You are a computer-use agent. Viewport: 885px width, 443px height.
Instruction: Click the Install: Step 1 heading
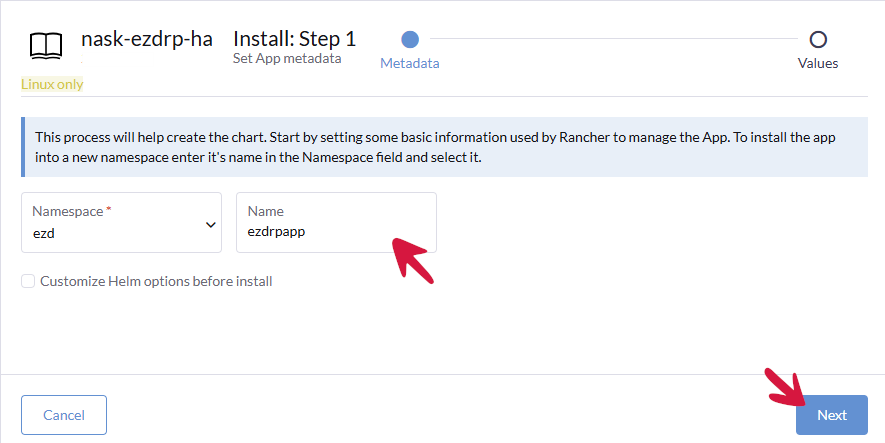[x=294, y=39]
